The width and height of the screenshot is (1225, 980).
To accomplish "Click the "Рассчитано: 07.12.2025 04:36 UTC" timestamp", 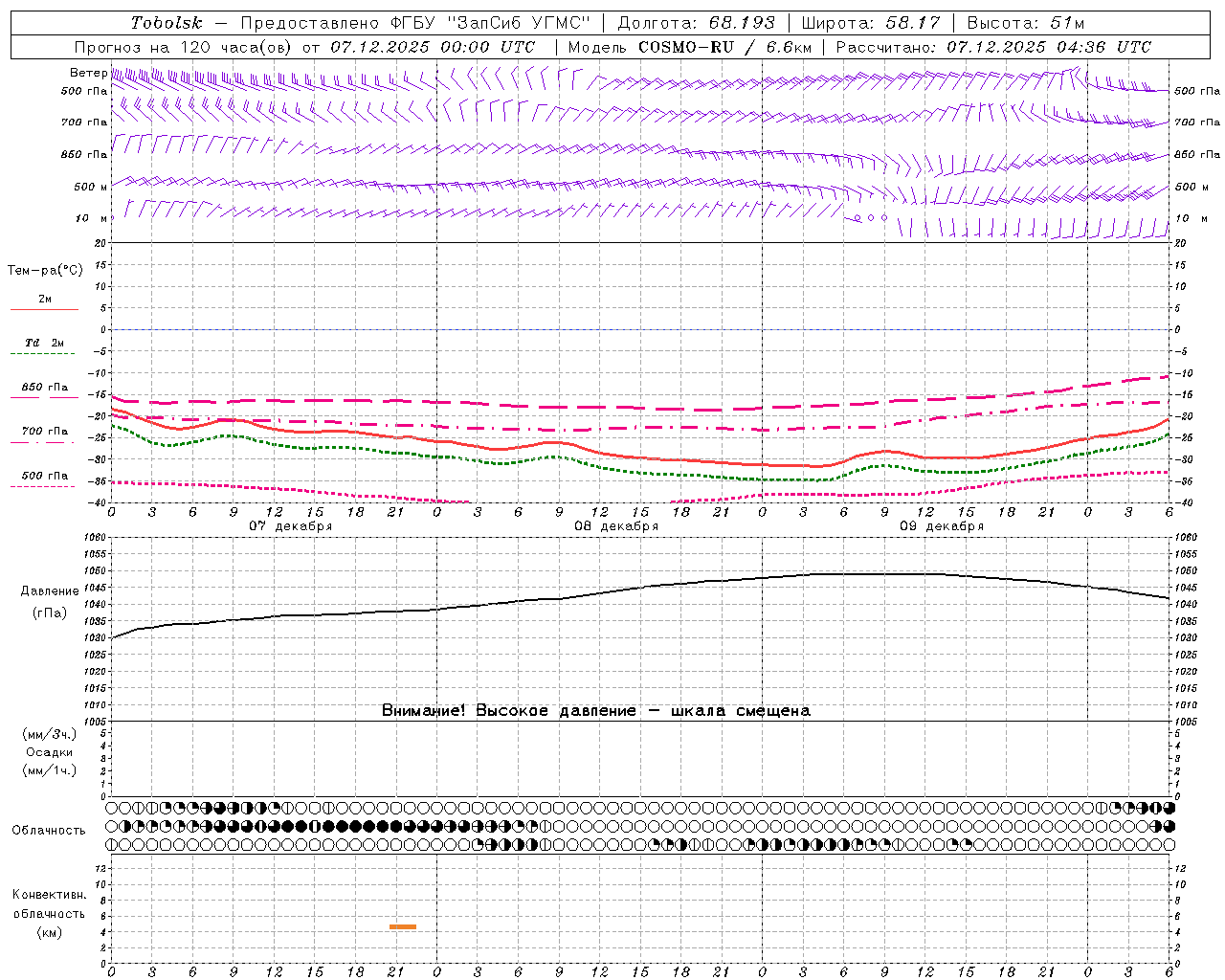I will (993, 47).
